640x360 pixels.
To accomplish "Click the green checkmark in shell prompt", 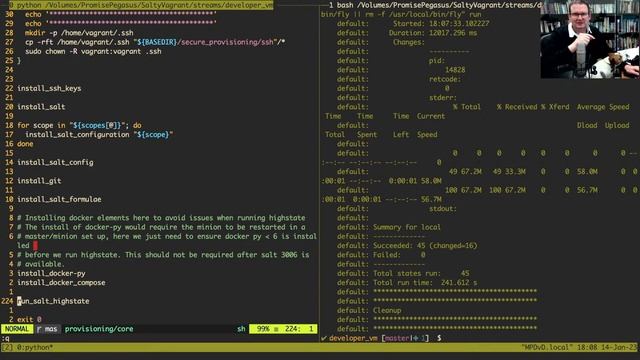I will 324,338.
